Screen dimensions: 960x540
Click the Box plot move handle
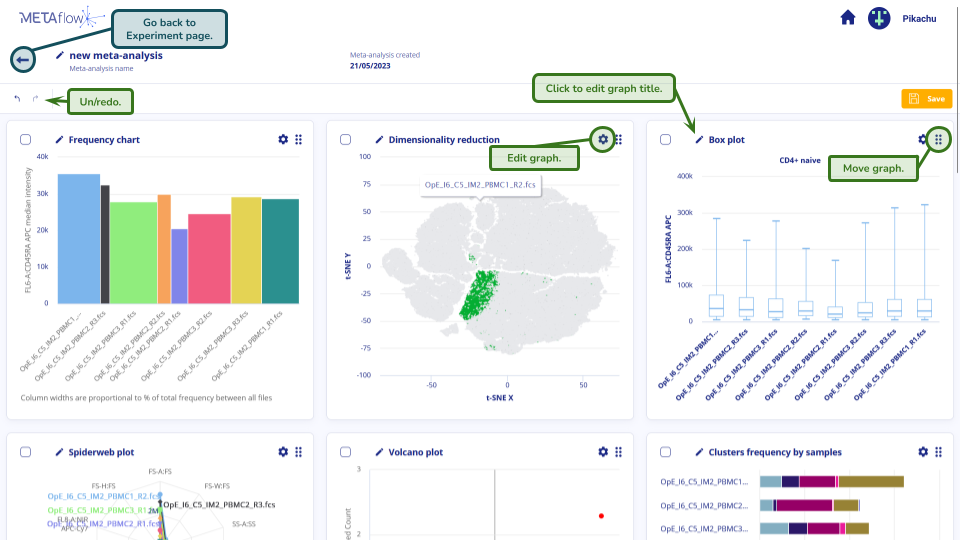[938, 140]
